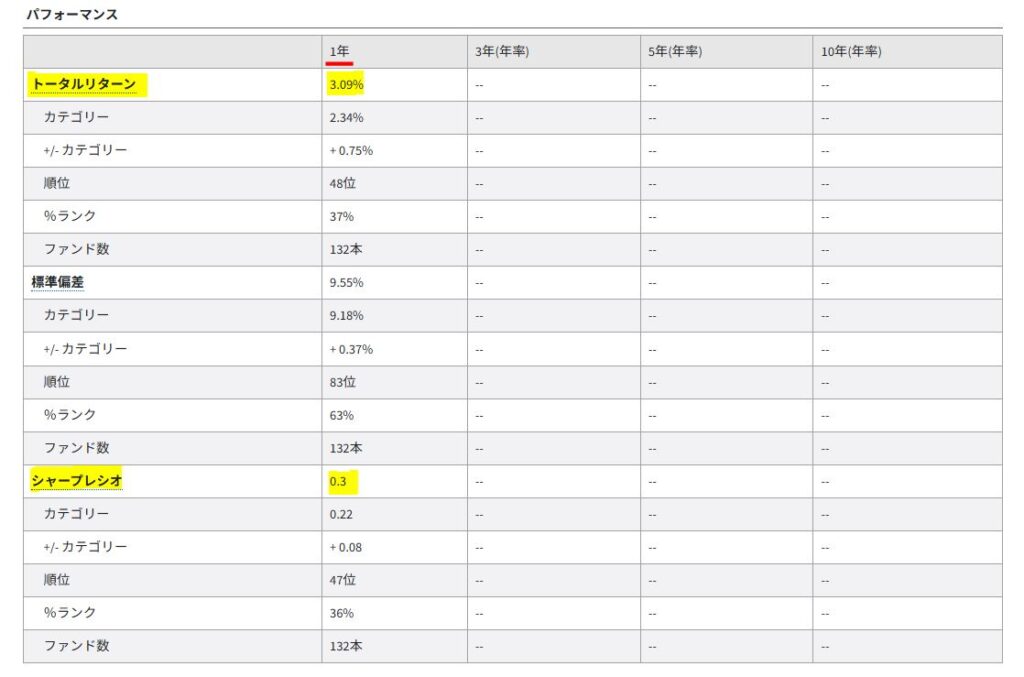Viewport: 1024px width, 677px height.
Task: Click the highlighted 0.3 Sharpe ratio value
Action: point(337,482)
